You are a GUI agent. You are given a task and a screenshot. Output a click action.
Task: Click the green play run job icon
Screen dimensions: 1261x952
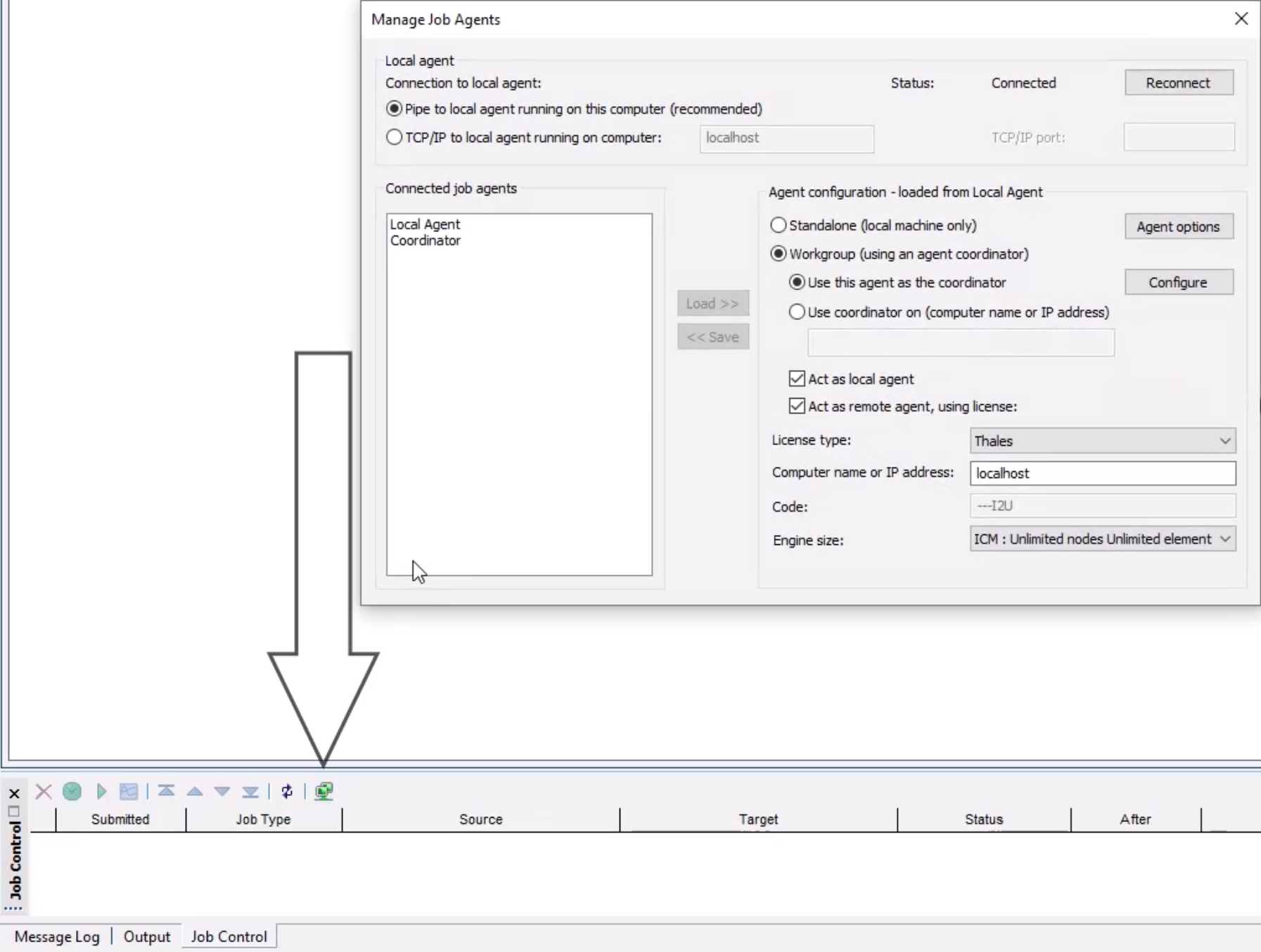click(x=101, y=792)
